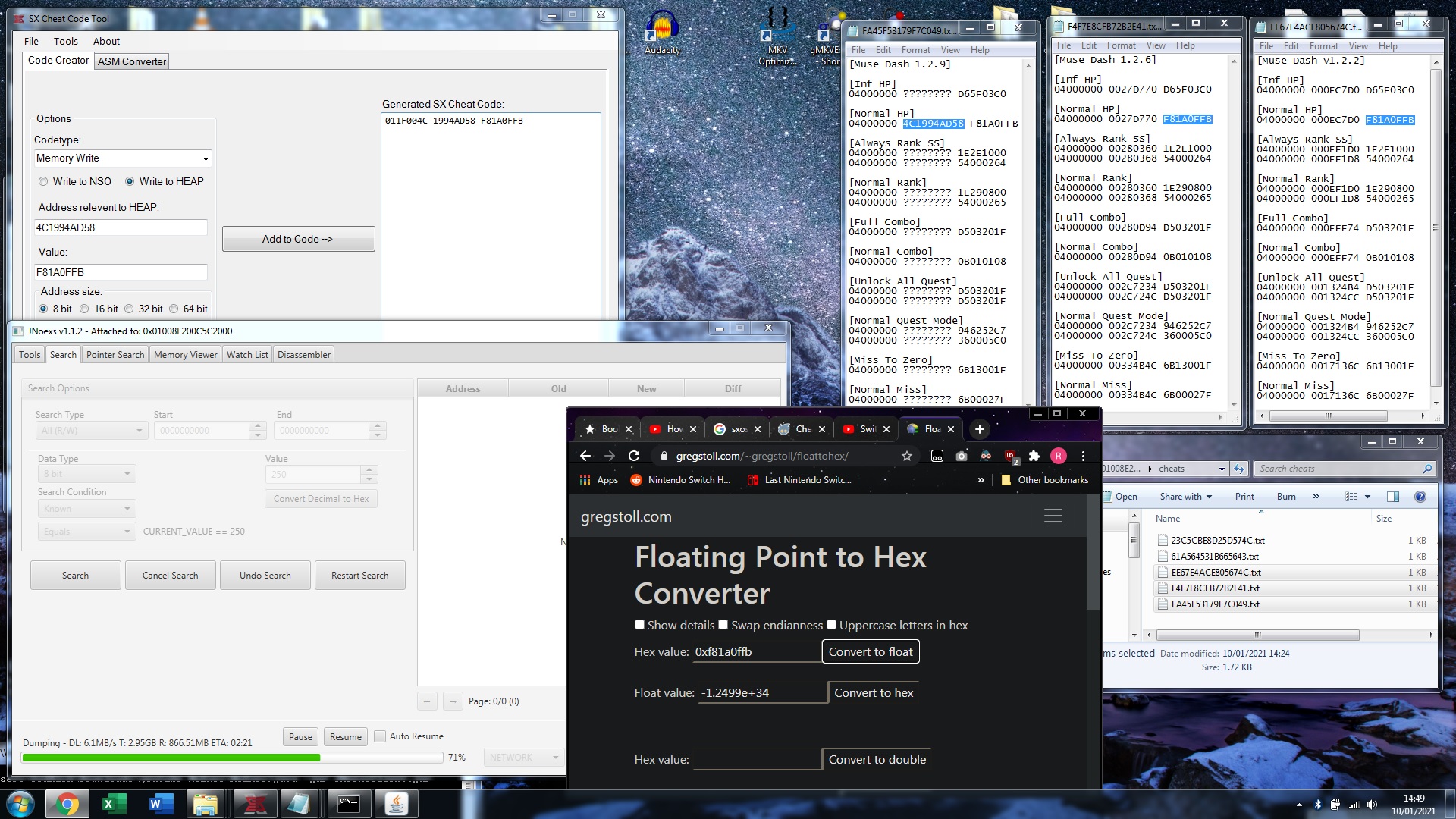The width and height of the screenshot is (1456, 819).
Task: Select Write to HEAP radio button
Action: [x=130, y=181]
